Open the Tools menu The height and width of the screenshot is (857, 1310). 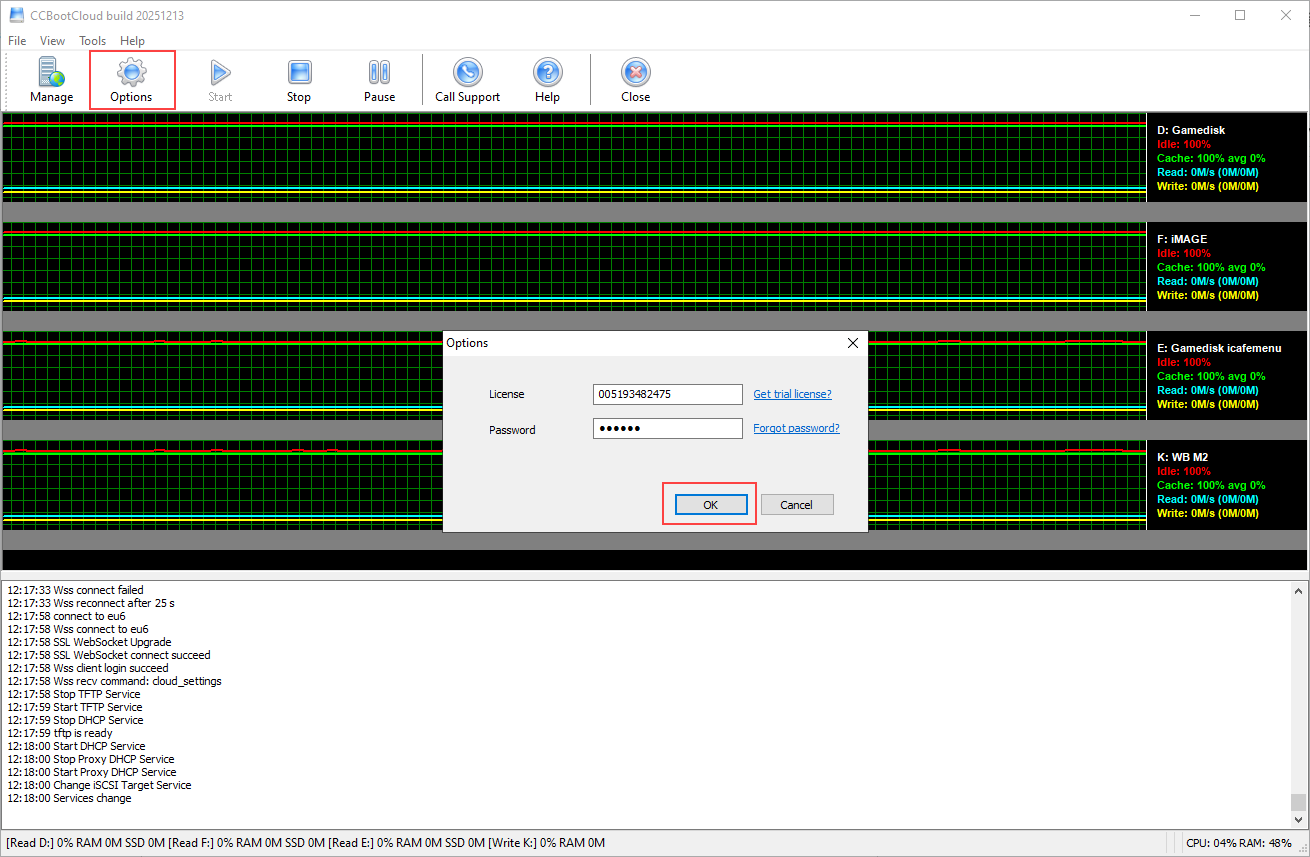(93, 41)
